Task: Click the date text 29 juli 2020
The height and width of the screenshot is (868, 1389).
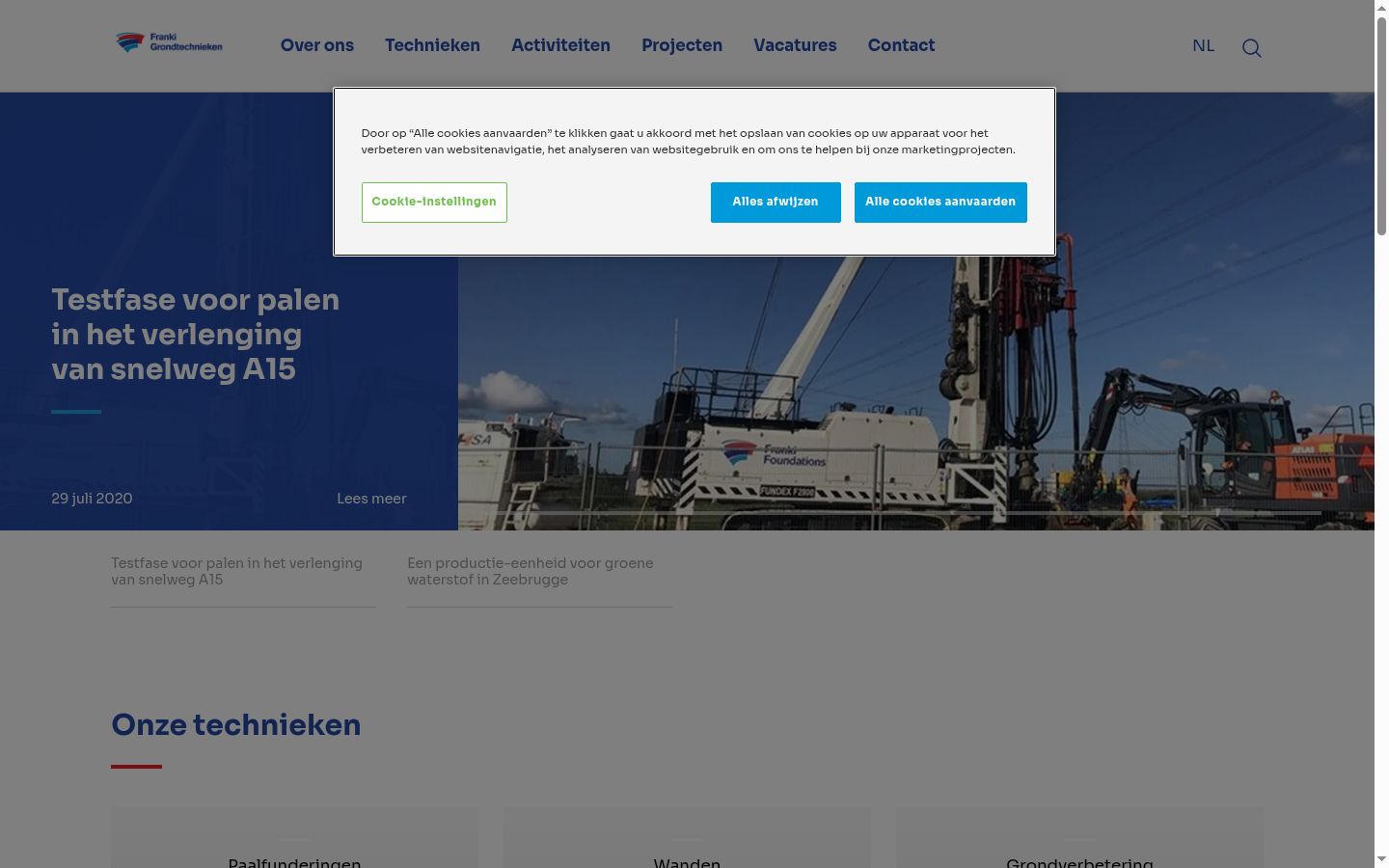Action: 92,499
